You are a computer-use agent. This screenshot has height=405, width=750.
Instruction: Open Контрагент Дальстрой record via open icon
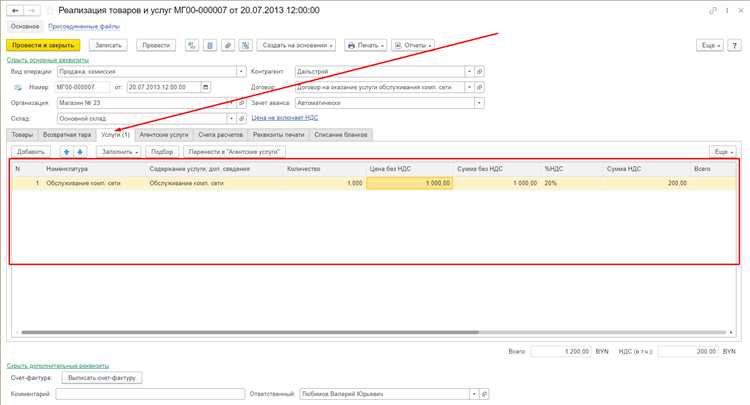click(x=480, y=72)
